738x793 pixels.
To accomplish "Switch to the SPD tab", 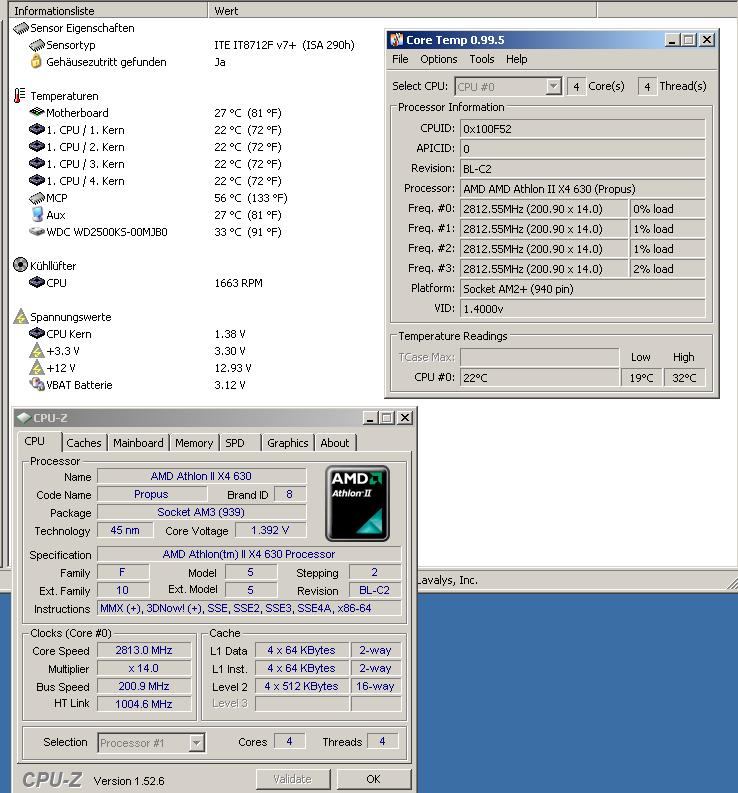I will pyautogui.click(x=240, y=443).
